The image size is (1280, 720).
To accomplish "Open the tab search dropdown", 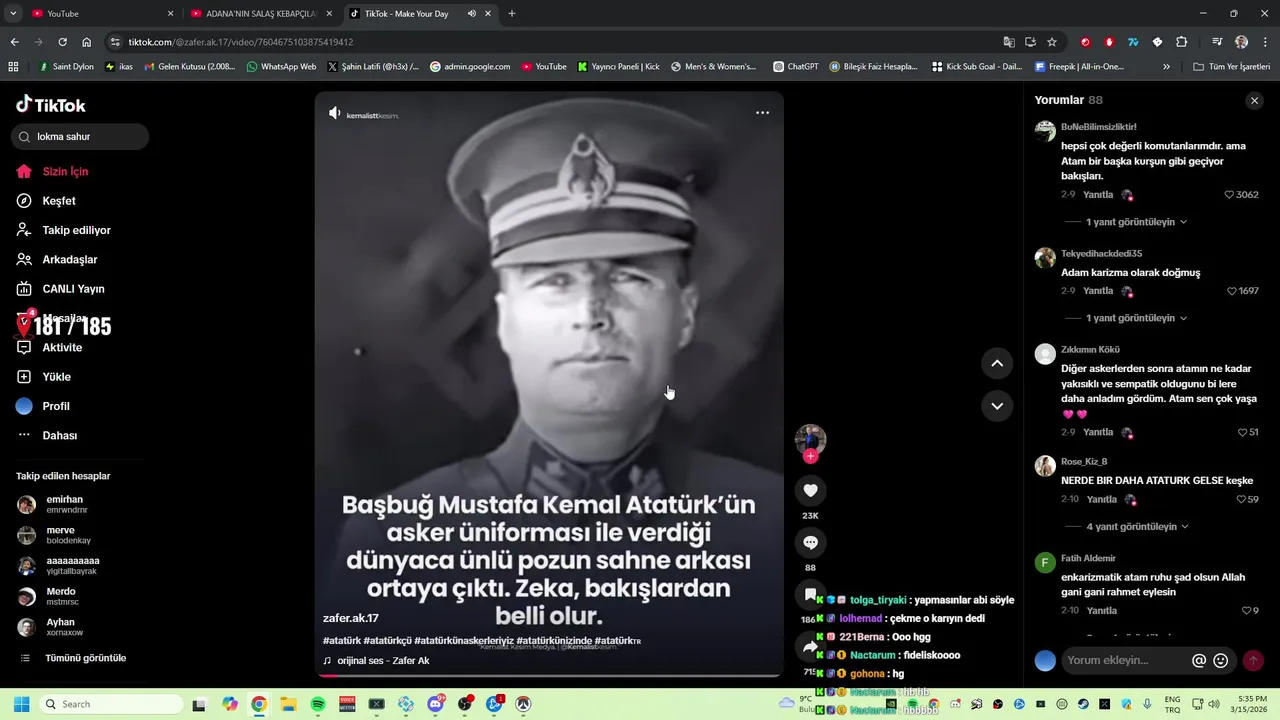I will click(13, 14).
